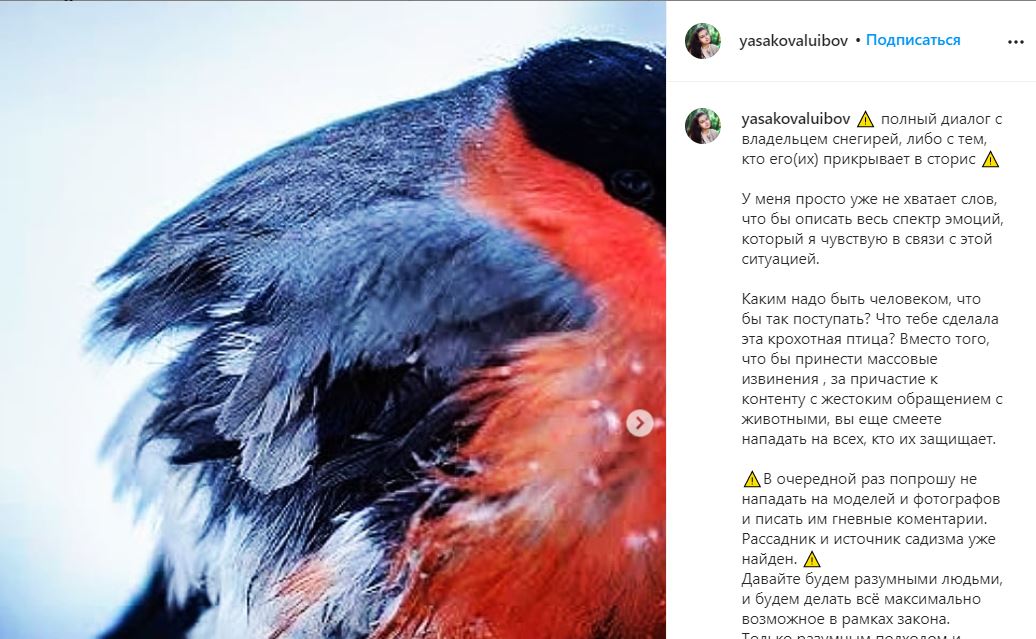Click the warning emoji after the word сторис
The image size is (1036, 639).
[x=990, y=159]
